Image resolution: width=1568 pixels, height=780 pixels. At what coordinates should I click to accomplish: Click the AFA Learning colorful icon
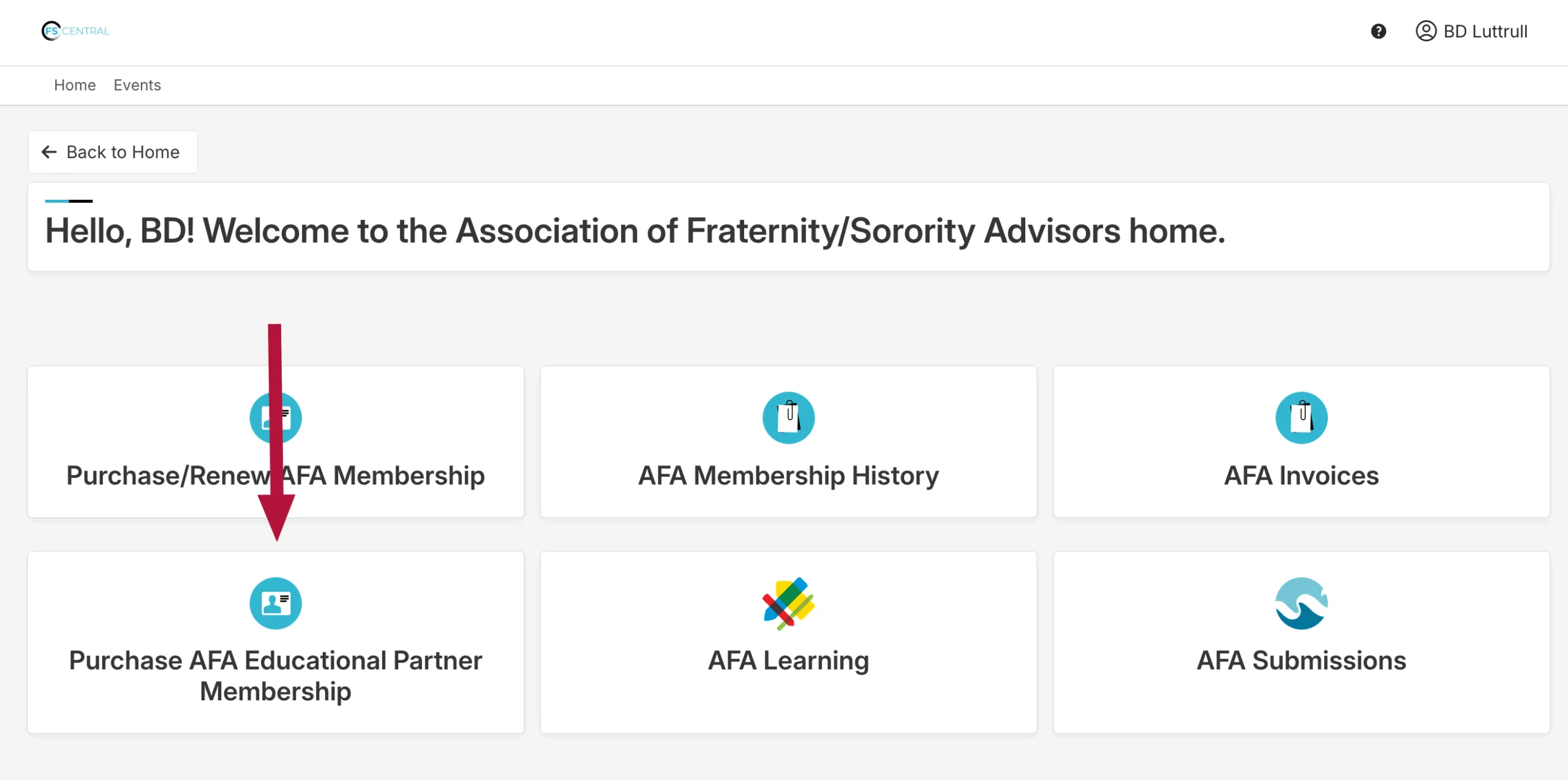point(788,604)
